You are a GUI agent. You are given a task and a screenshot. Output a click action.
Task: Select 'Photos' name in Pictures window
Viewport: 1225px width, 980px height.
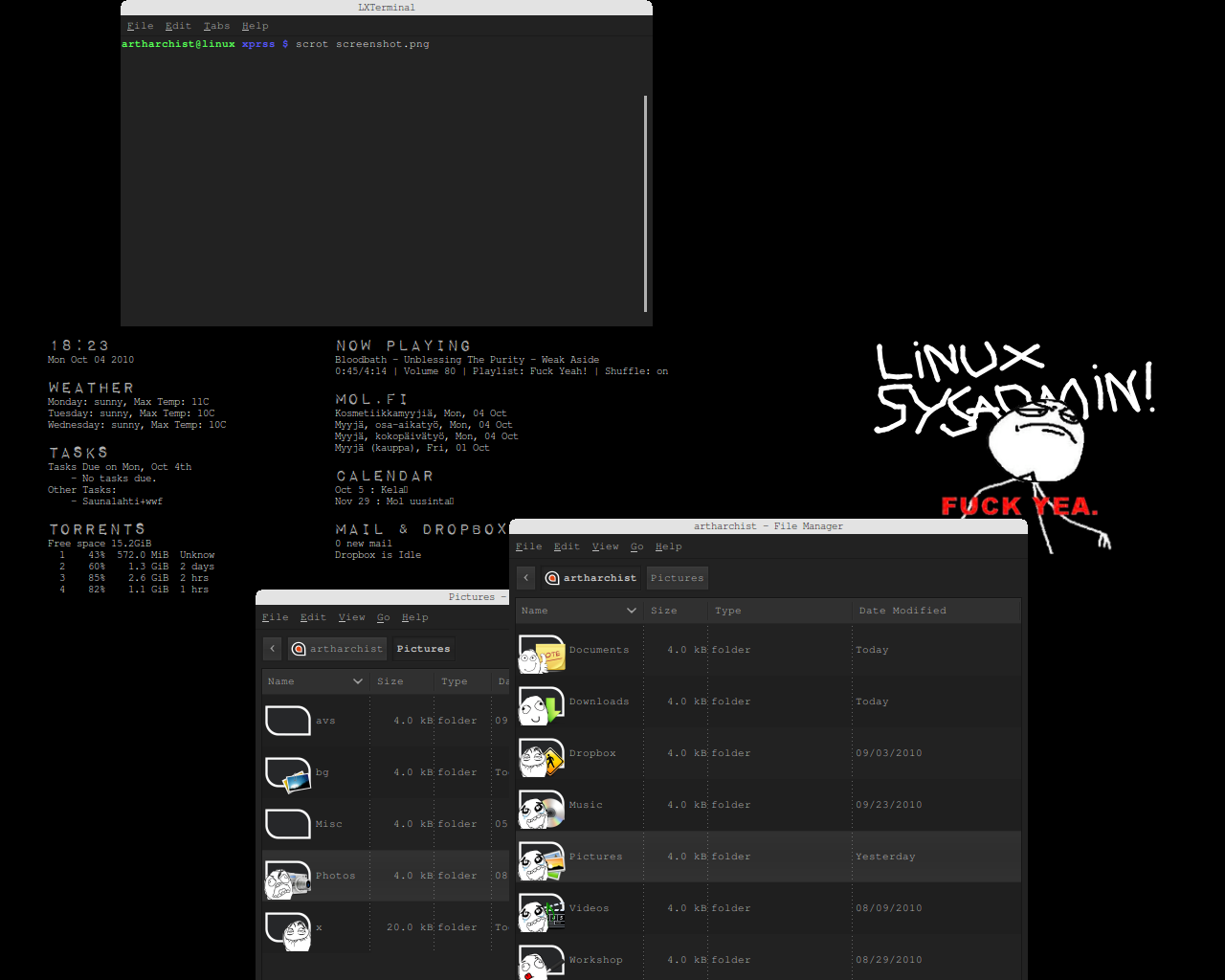335,876
